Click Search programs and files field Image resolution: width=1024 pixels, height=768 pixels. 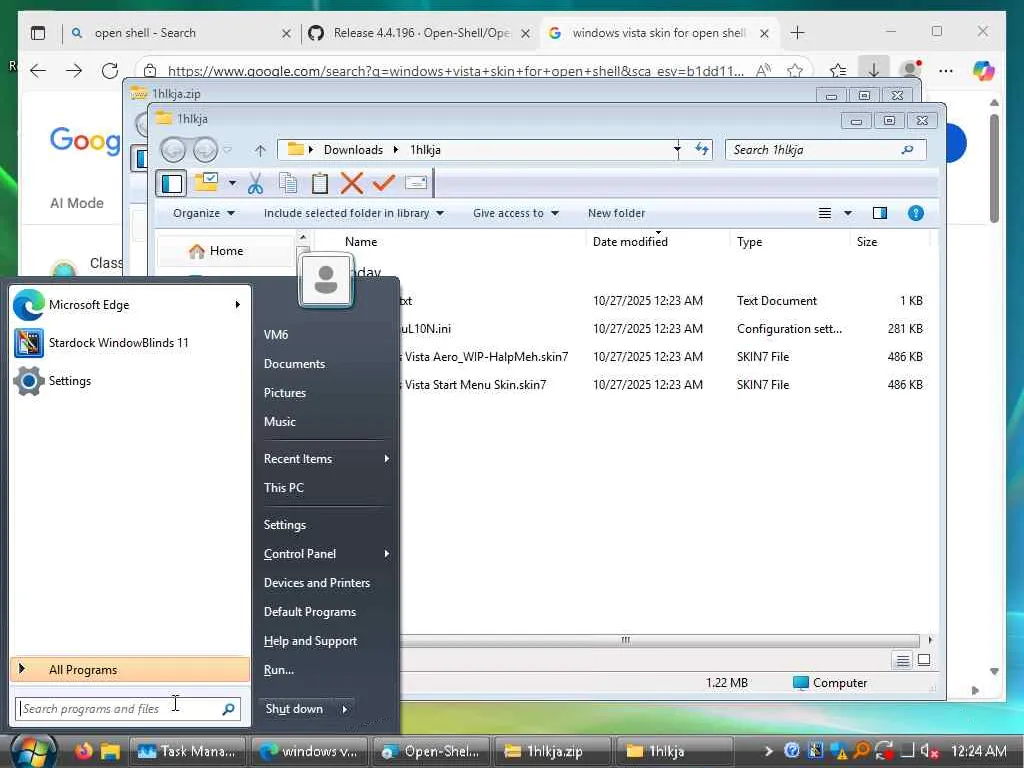[127, 709]
